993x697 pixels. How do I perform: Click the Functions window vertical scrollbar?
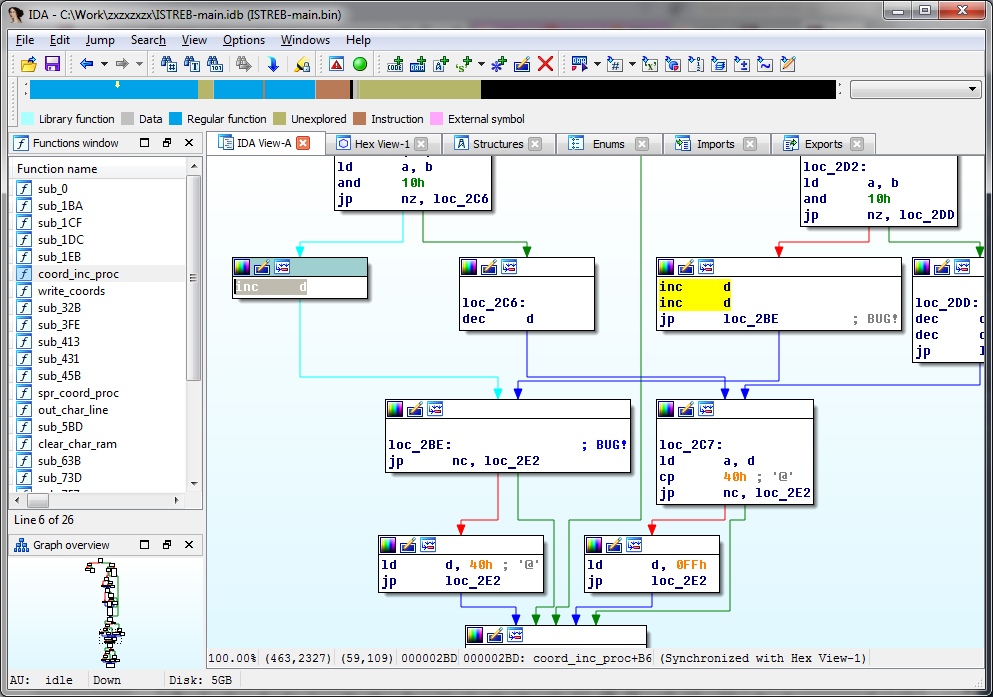194,280
